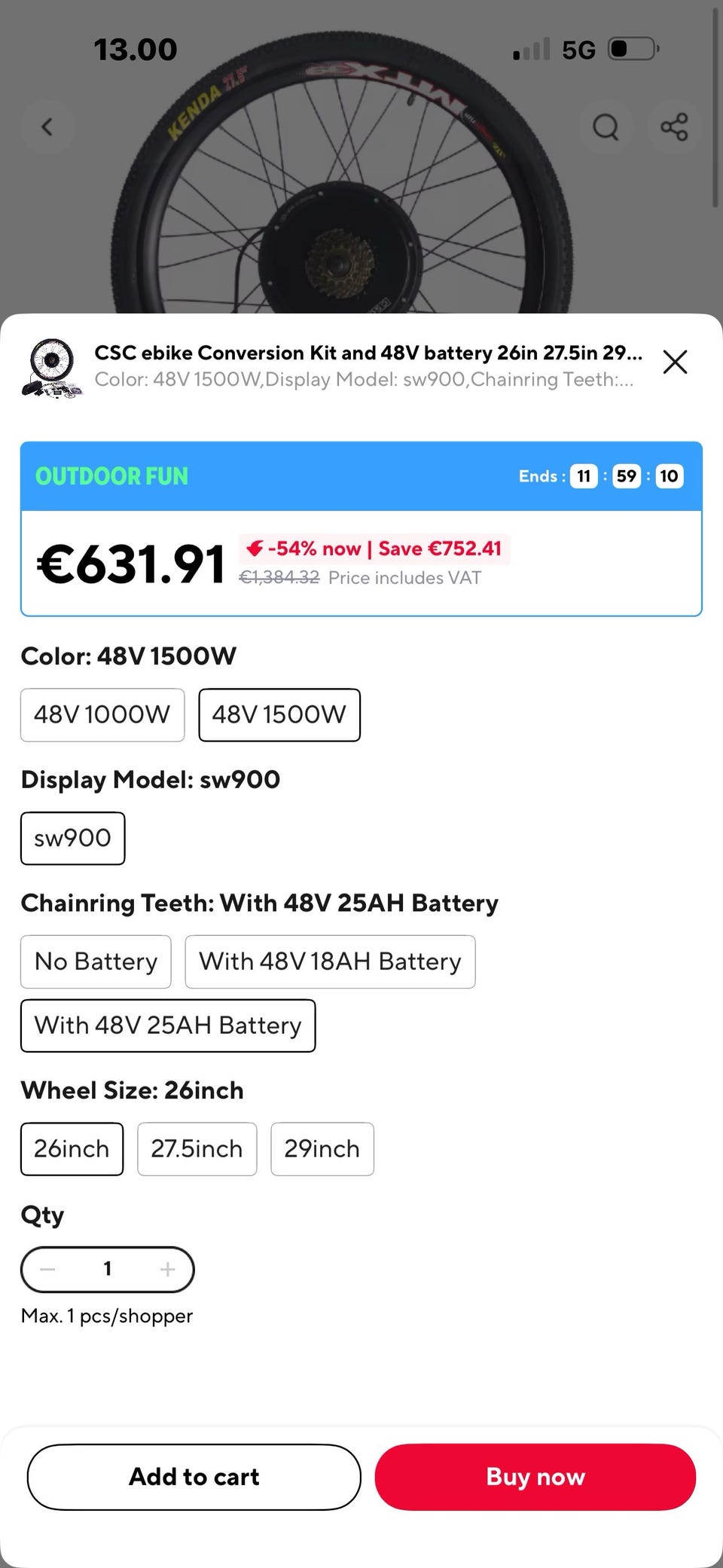
Task: Tap the product thumbnail image
Action: pos(51,367)
